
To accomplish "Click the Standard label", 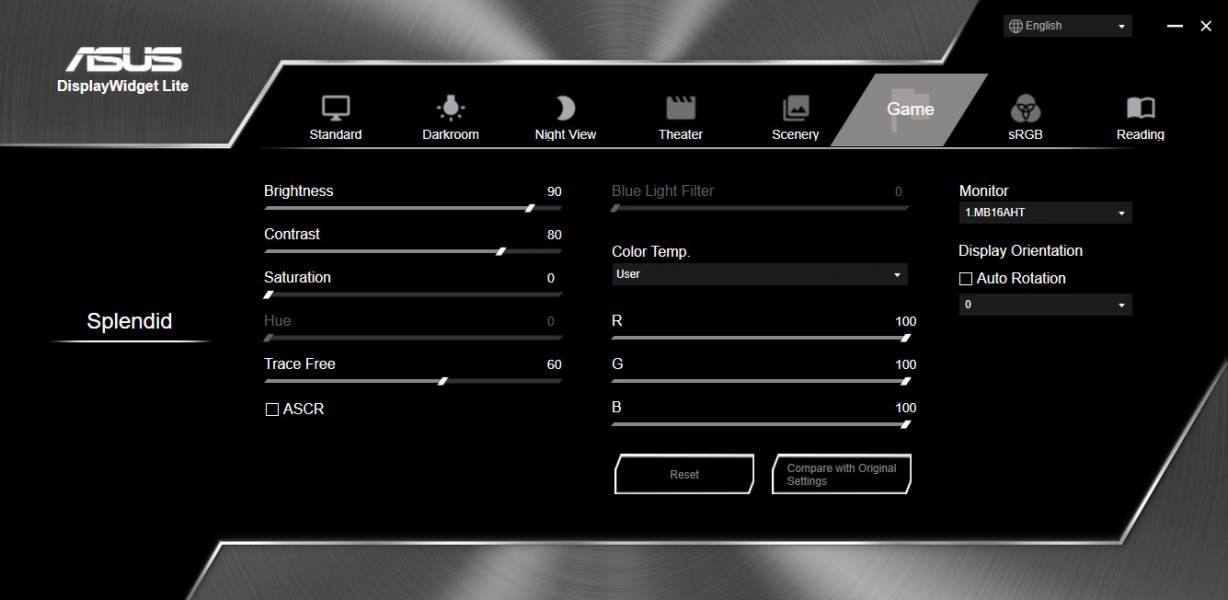I will click(336, 135).
